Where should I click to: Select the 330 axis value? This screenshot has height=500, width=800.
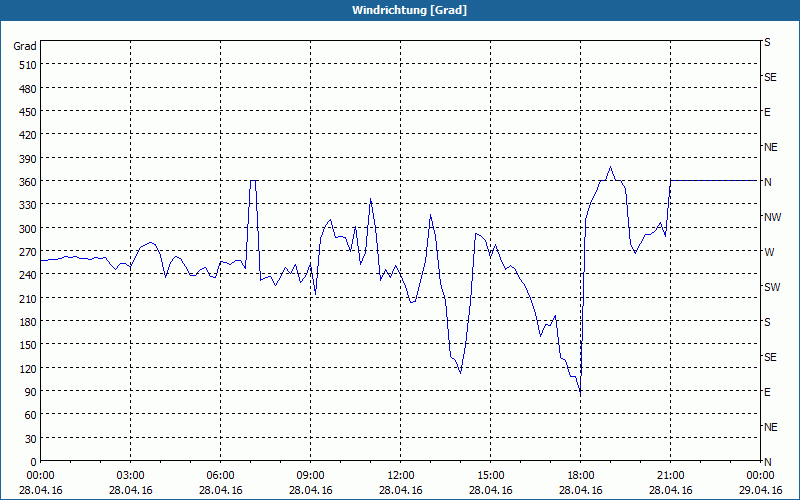[x=29, y=205]
